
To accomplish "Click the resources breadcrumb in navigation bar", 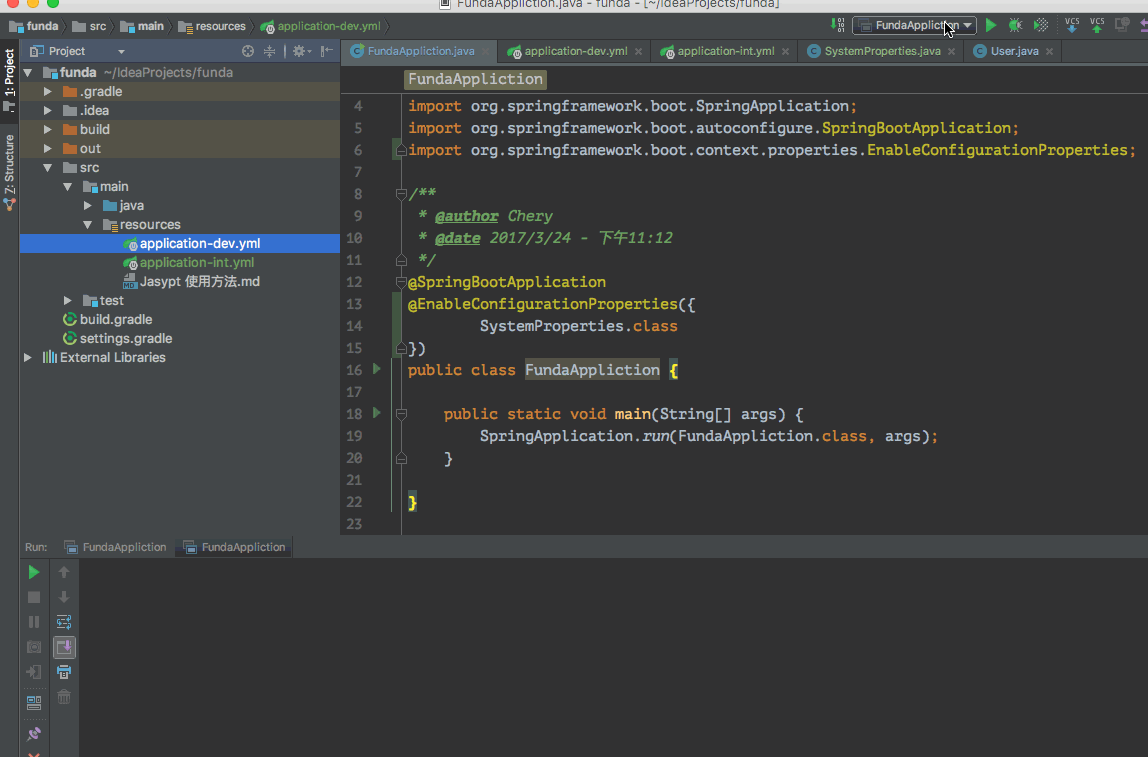I will tap(212, 26).
